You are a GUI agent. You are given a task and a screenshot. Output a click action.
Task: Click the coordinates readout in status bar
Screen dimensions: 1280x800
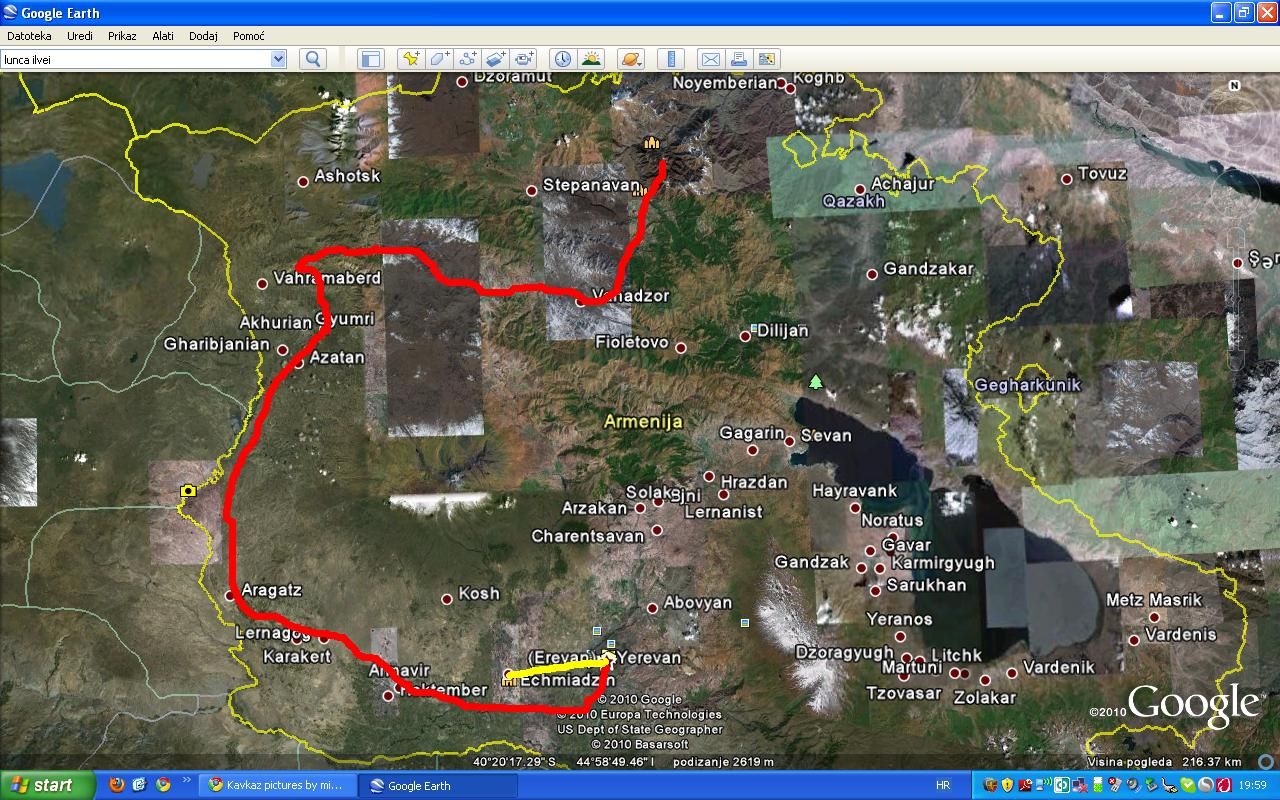[563, 762]
